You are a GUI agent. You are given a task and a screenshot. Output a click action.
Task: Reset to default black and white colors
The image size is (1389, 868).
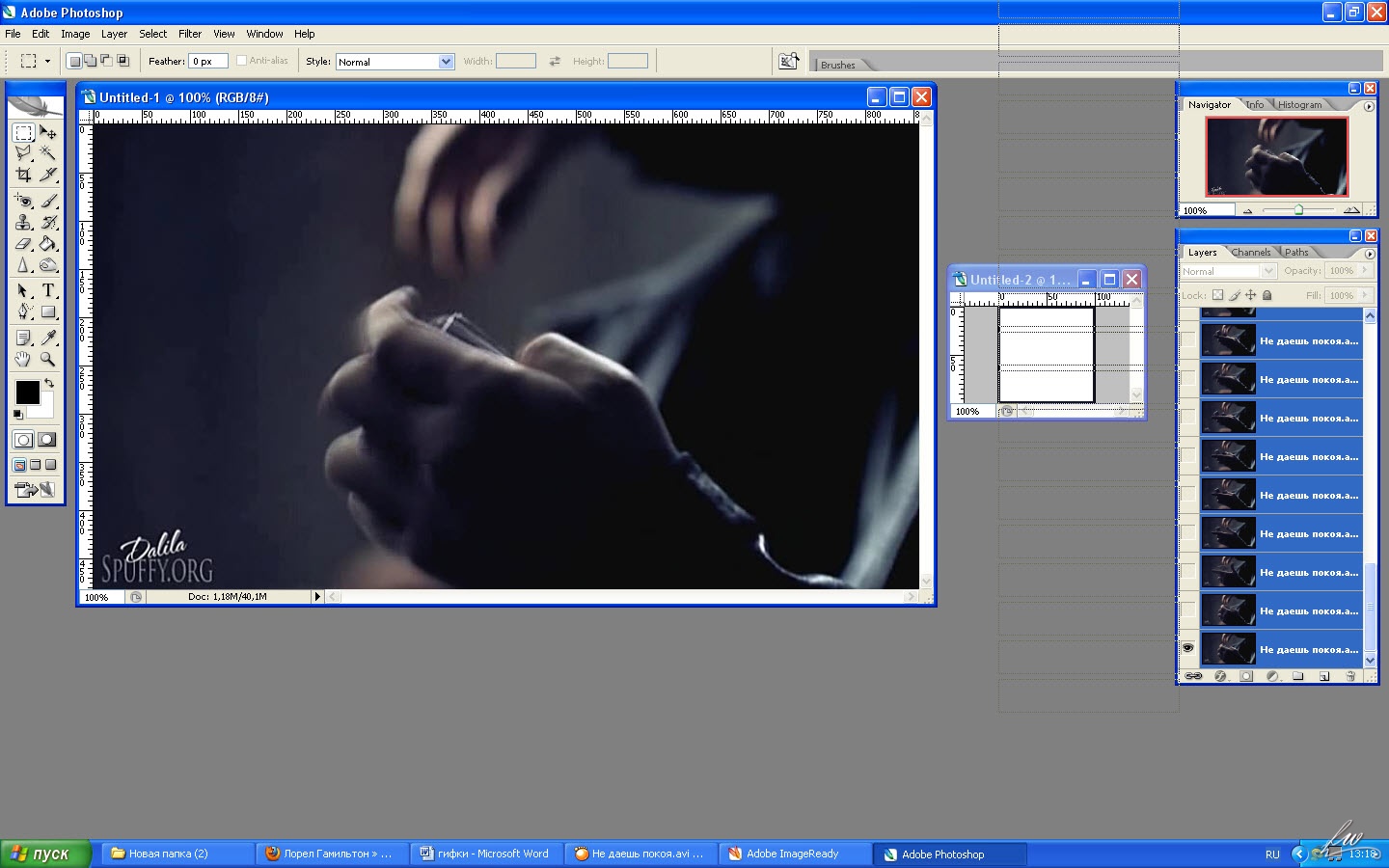18,414
